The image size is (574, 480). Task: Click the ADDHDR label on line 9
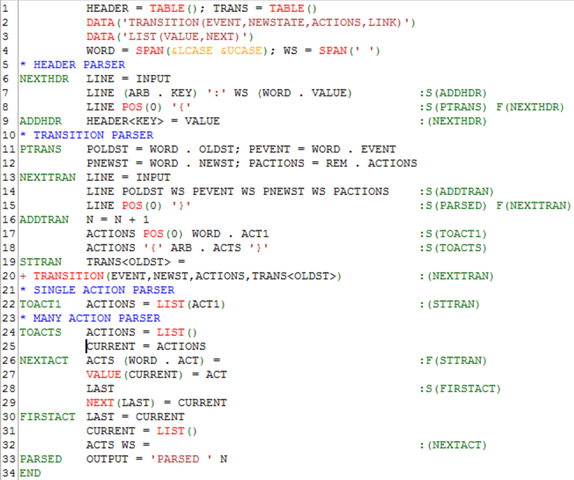coord(41,121)
